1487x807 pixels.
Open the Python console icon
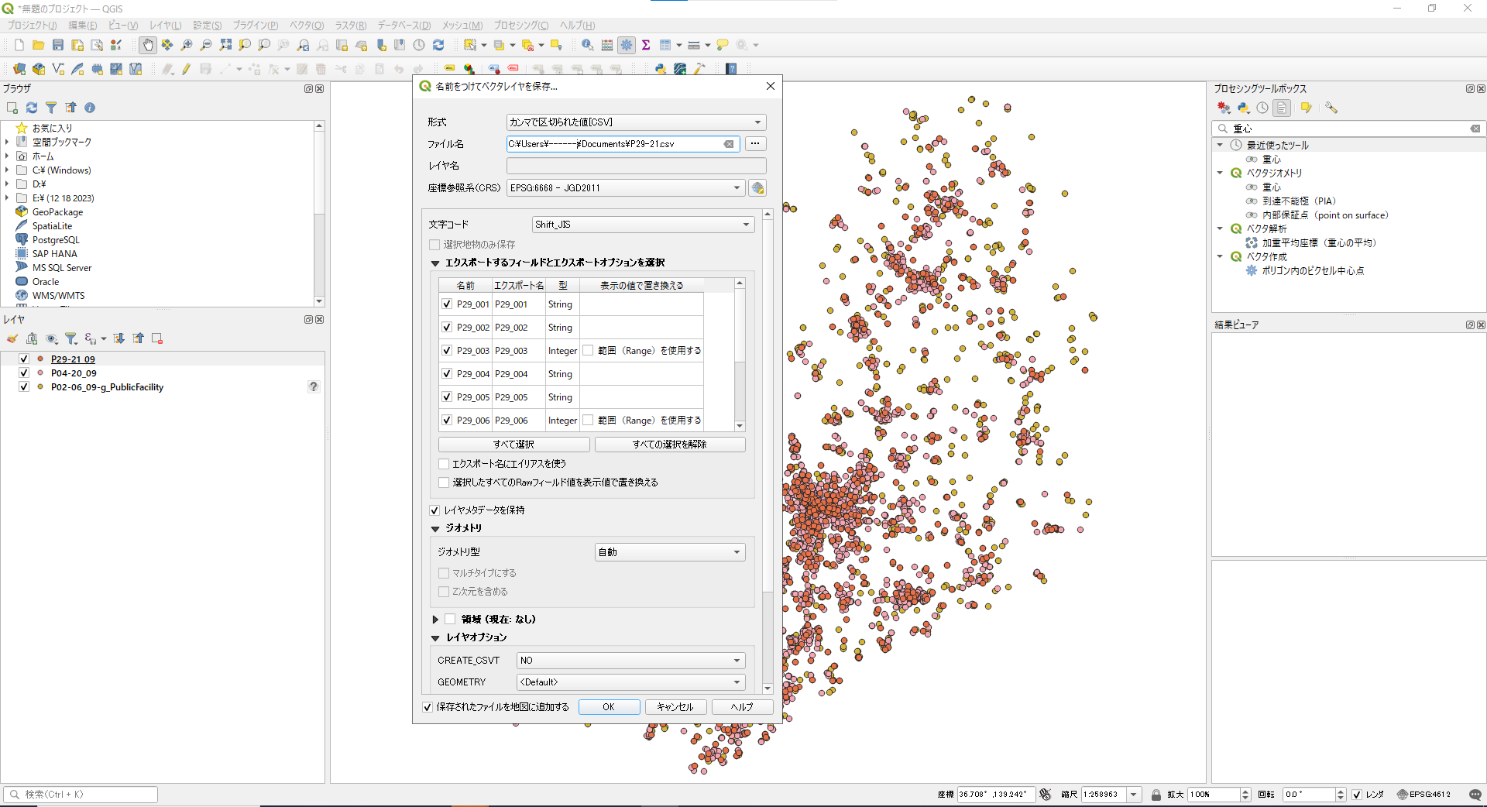(x=661, y=69)
